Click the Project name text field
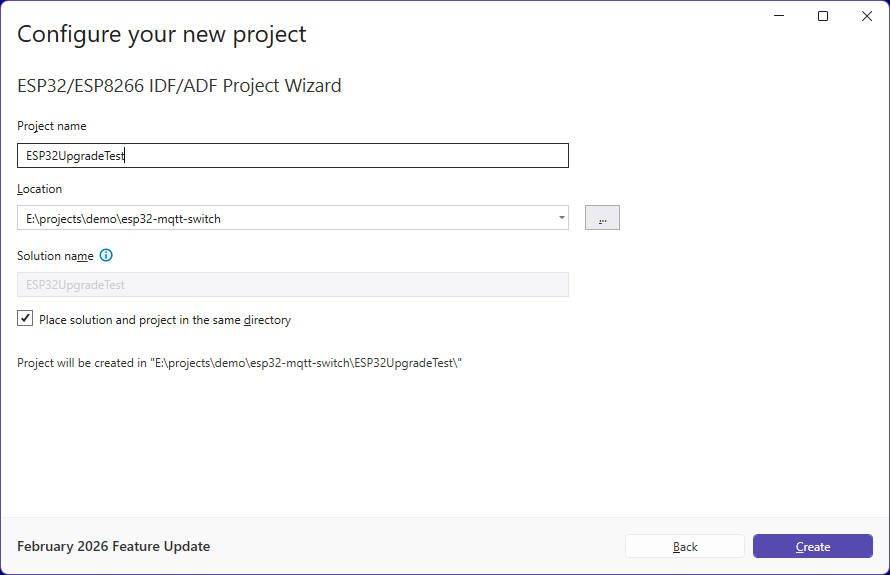The height and width of the screenshot is (575, 890). [x=292, y=156]
